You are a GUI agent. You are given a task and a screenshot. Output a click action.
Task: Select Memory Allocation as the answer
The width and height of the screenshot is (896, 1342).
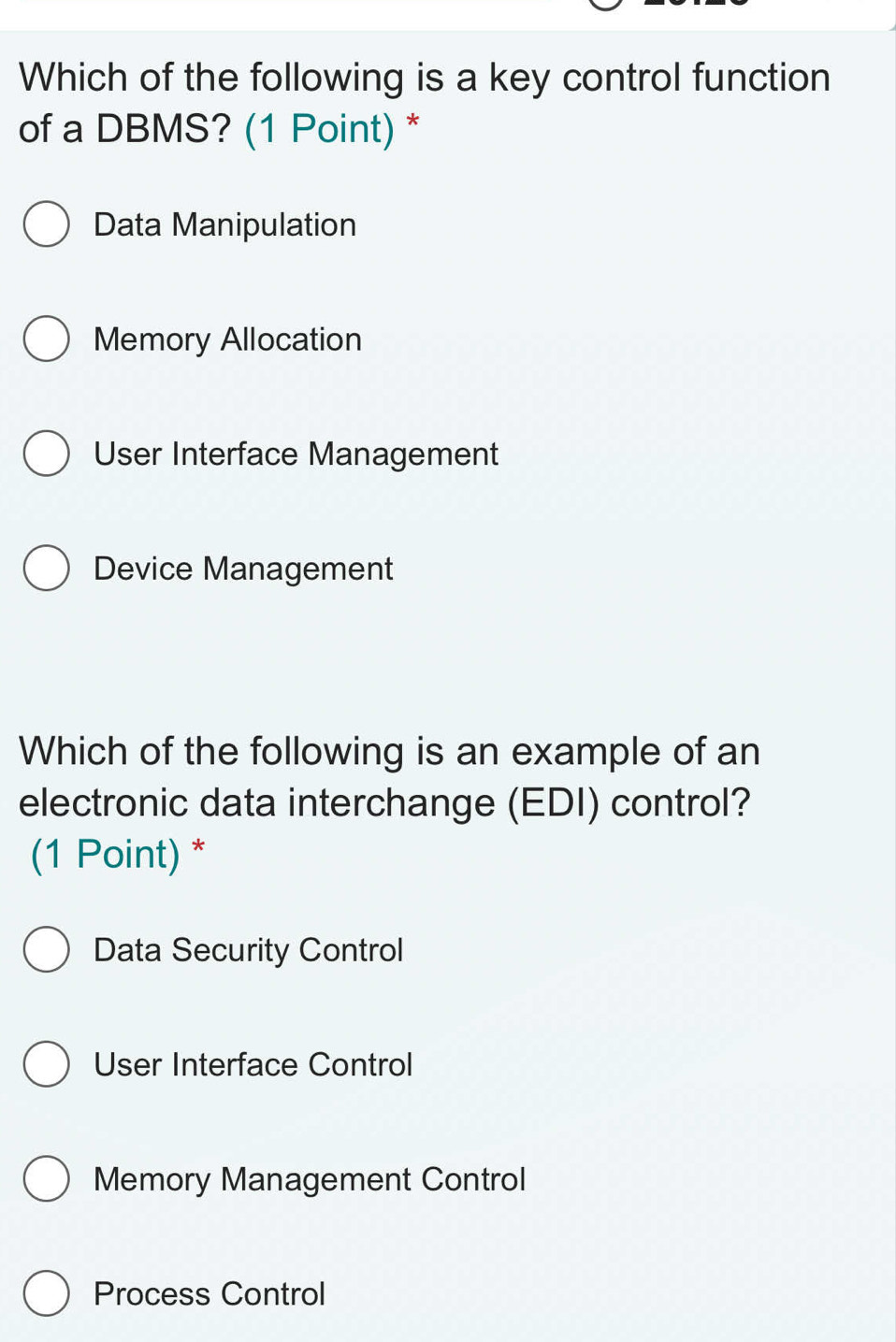pos(46,339)
